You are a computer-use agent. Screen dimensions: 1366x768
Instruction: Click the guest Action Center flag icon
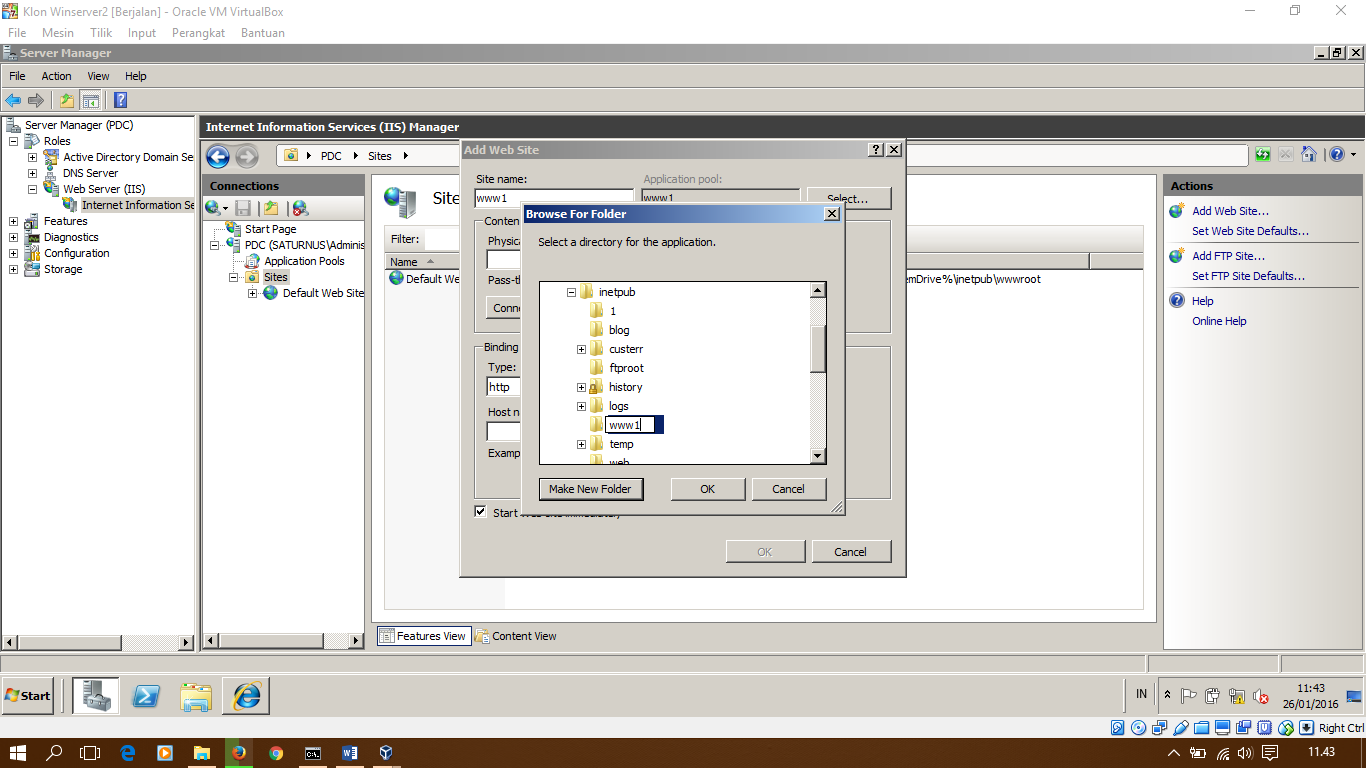[x=1189, y=696]
